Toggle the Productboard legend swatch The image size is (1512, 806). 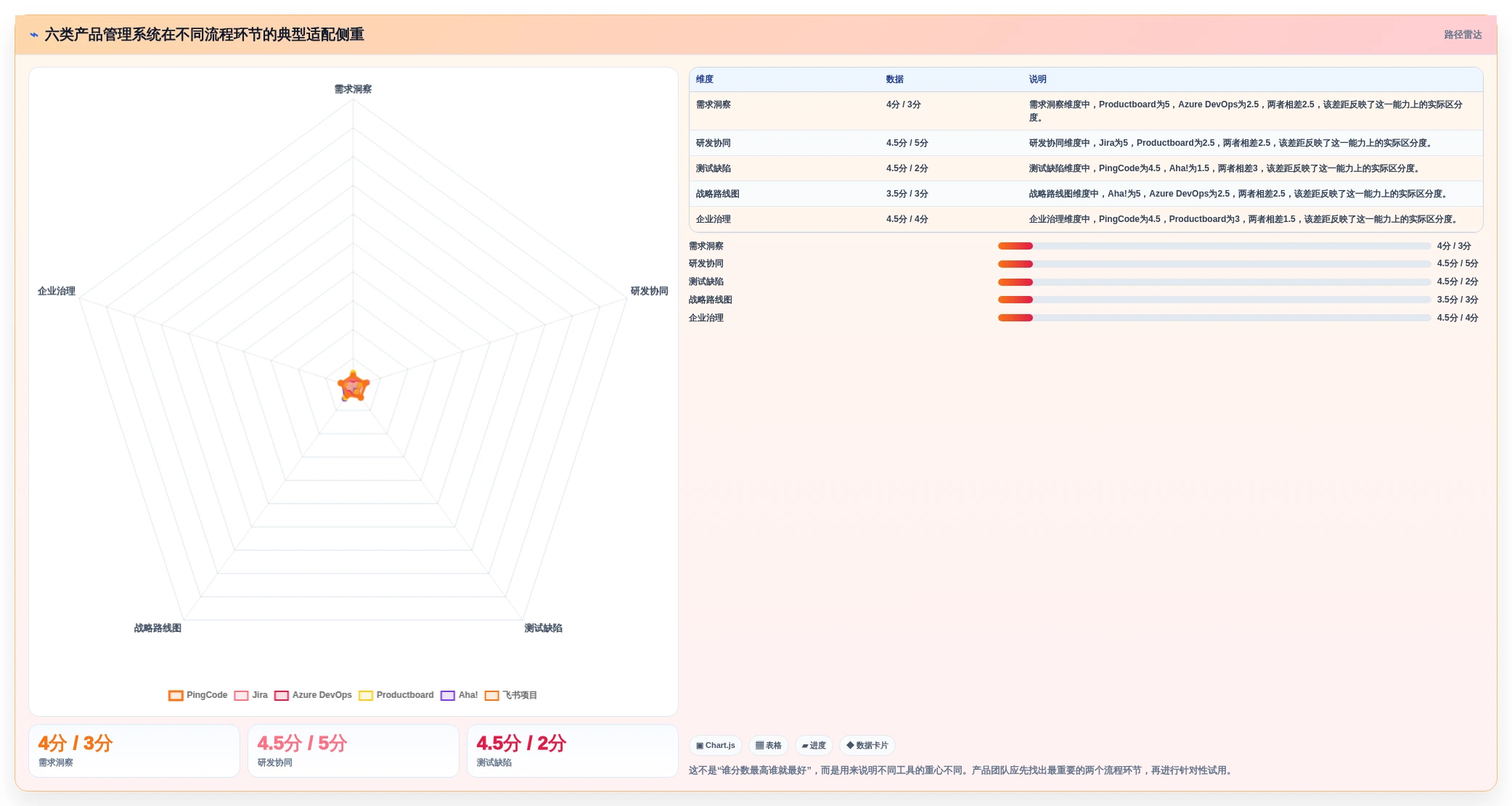(366, 696)
